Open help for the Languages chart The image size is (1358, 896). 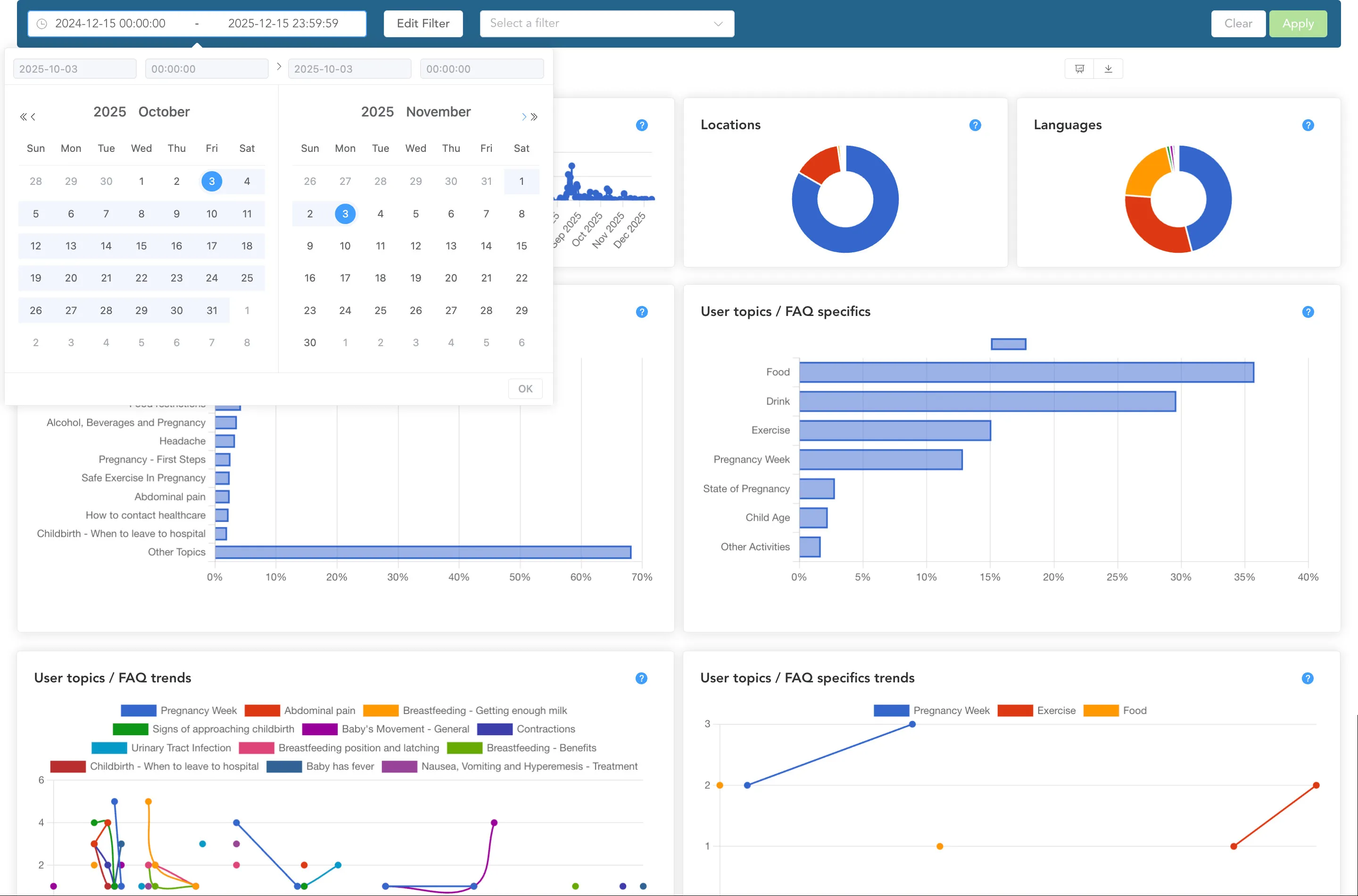pos(1308,125)
